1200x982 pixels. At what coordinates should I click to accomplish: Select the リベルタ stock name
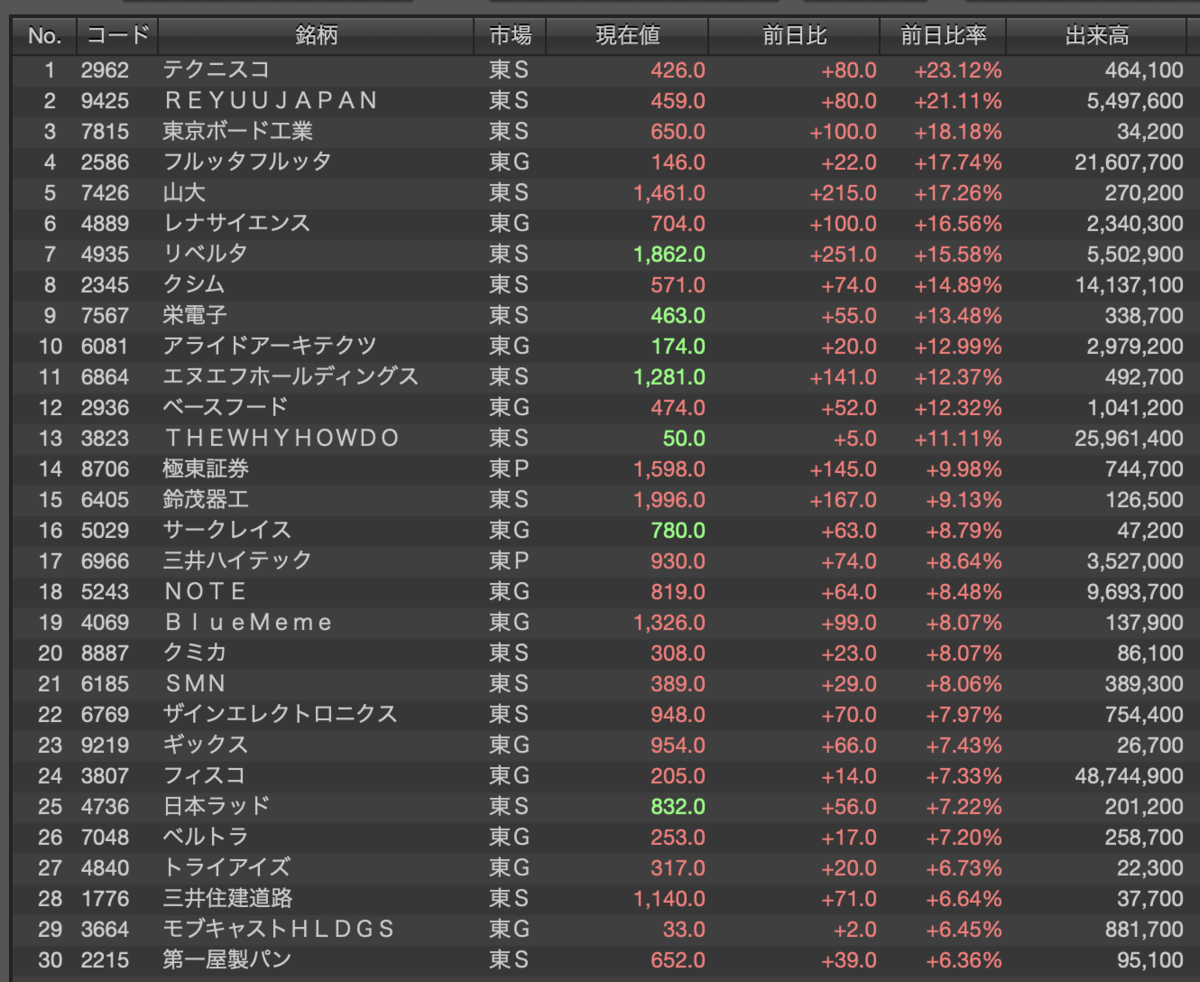click(205, 254)
